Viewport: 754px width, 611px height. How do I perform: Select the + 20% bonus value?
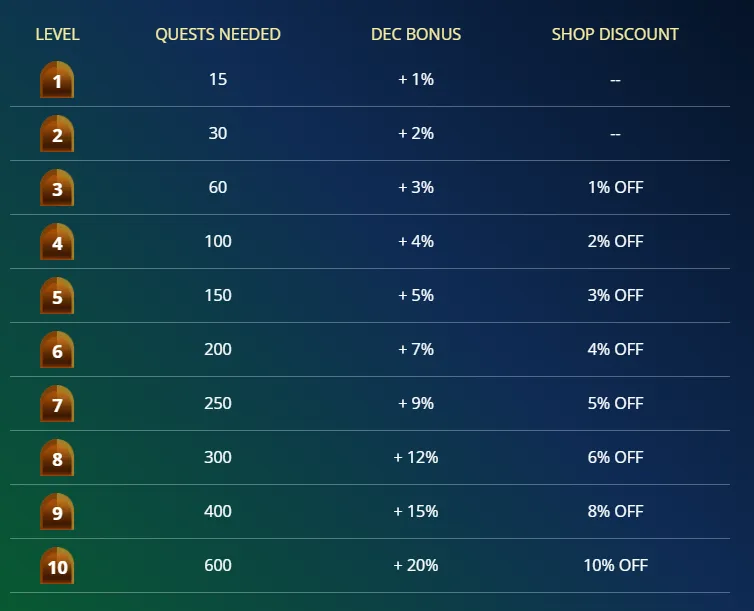(416, 565)
